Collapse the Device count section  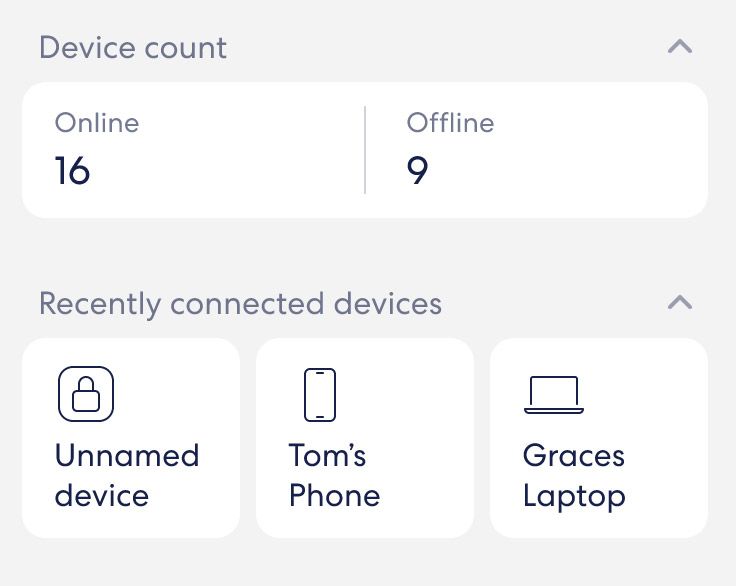tap(680, 47)
